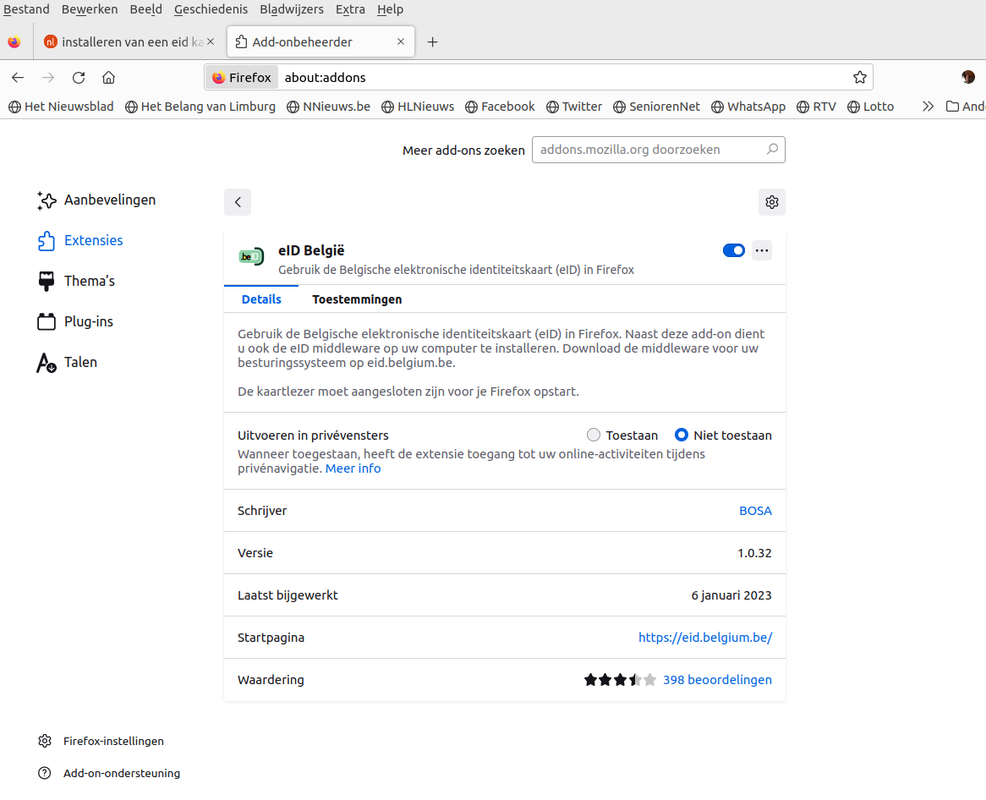Open the BOSA author link

[755, 511]
